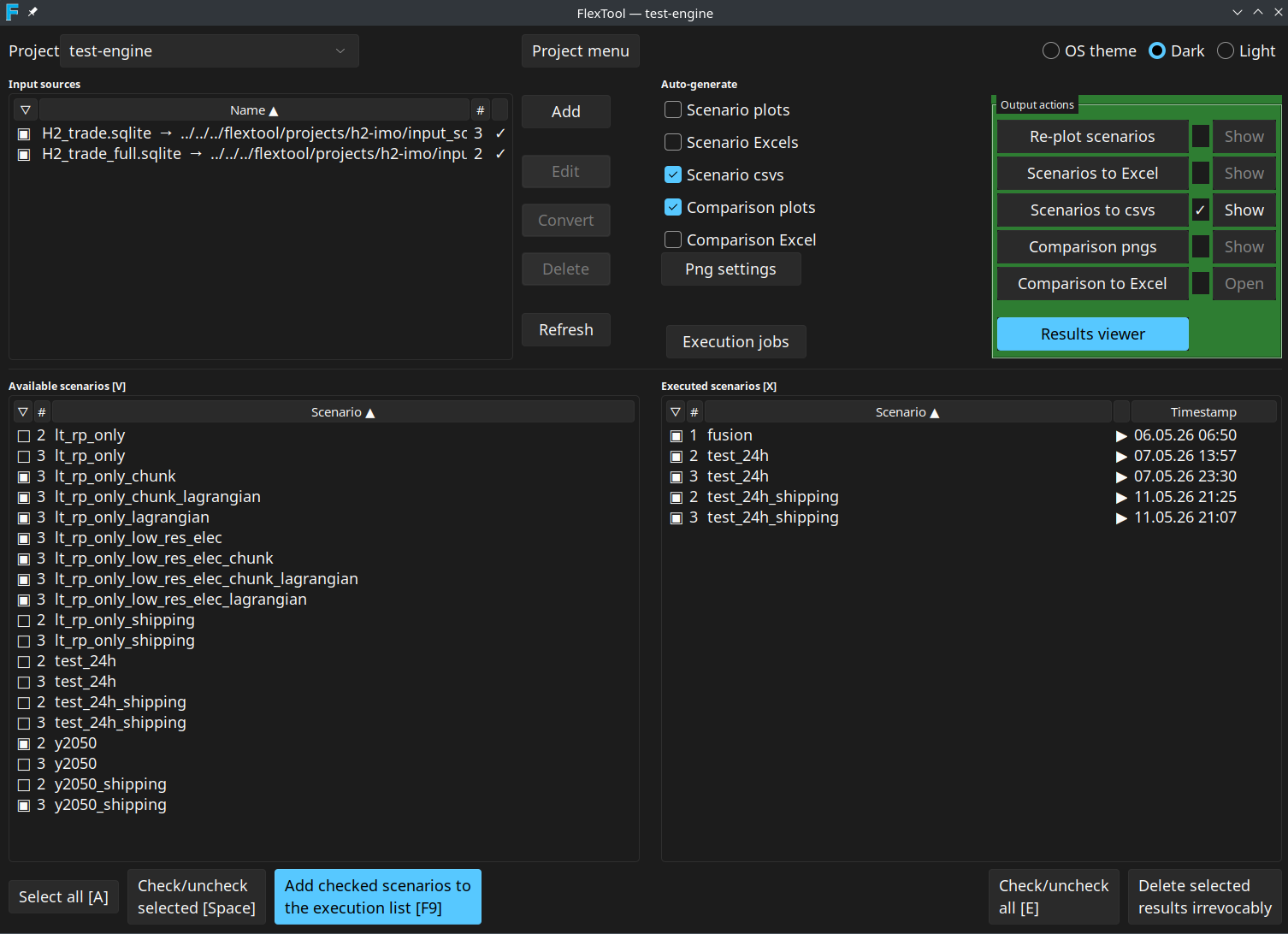
Task: Select the lt_rp_only_low_res_elec_chunk row
Action: [x=325, y=559]
